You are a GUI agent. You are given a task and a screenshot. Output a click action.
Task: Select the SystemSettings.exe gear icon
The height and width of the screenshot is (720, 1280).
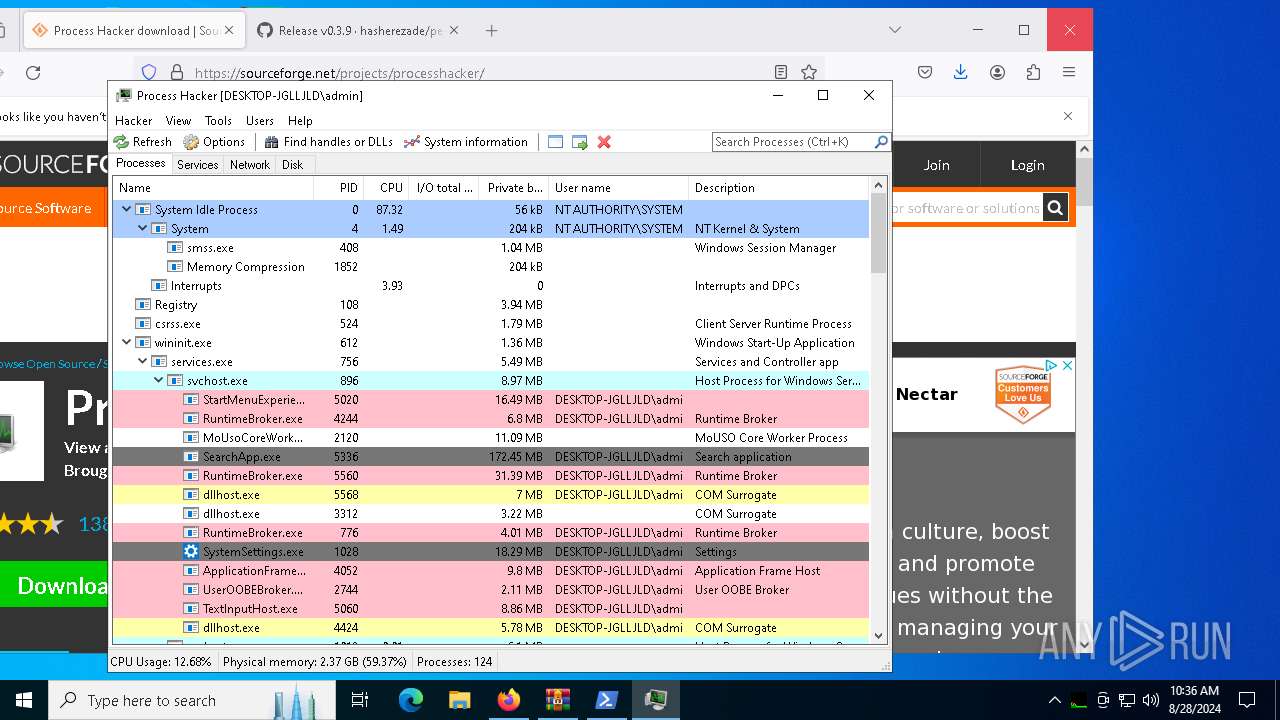click(x=191, y=551)
